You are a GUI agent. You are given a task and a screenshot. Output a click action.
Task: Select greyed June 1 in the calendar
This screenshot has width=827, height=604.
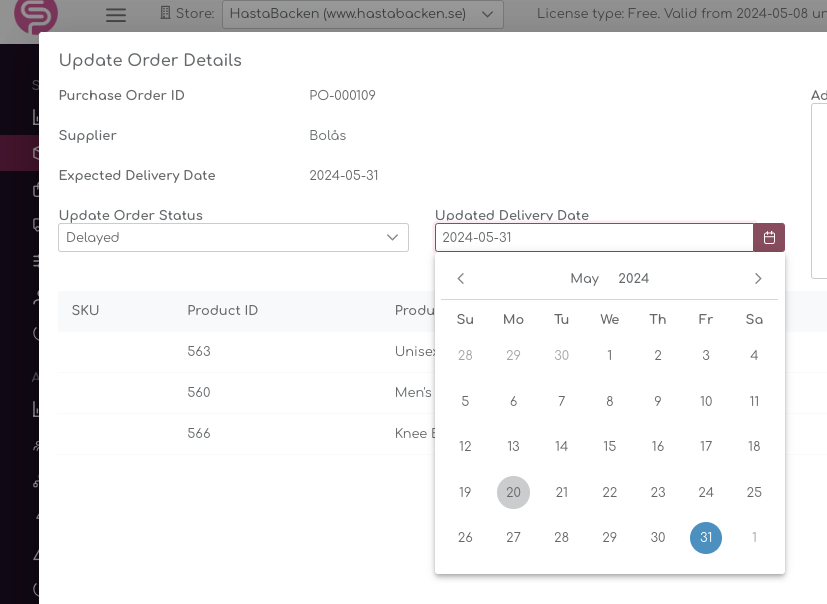[x=754, y=538]
